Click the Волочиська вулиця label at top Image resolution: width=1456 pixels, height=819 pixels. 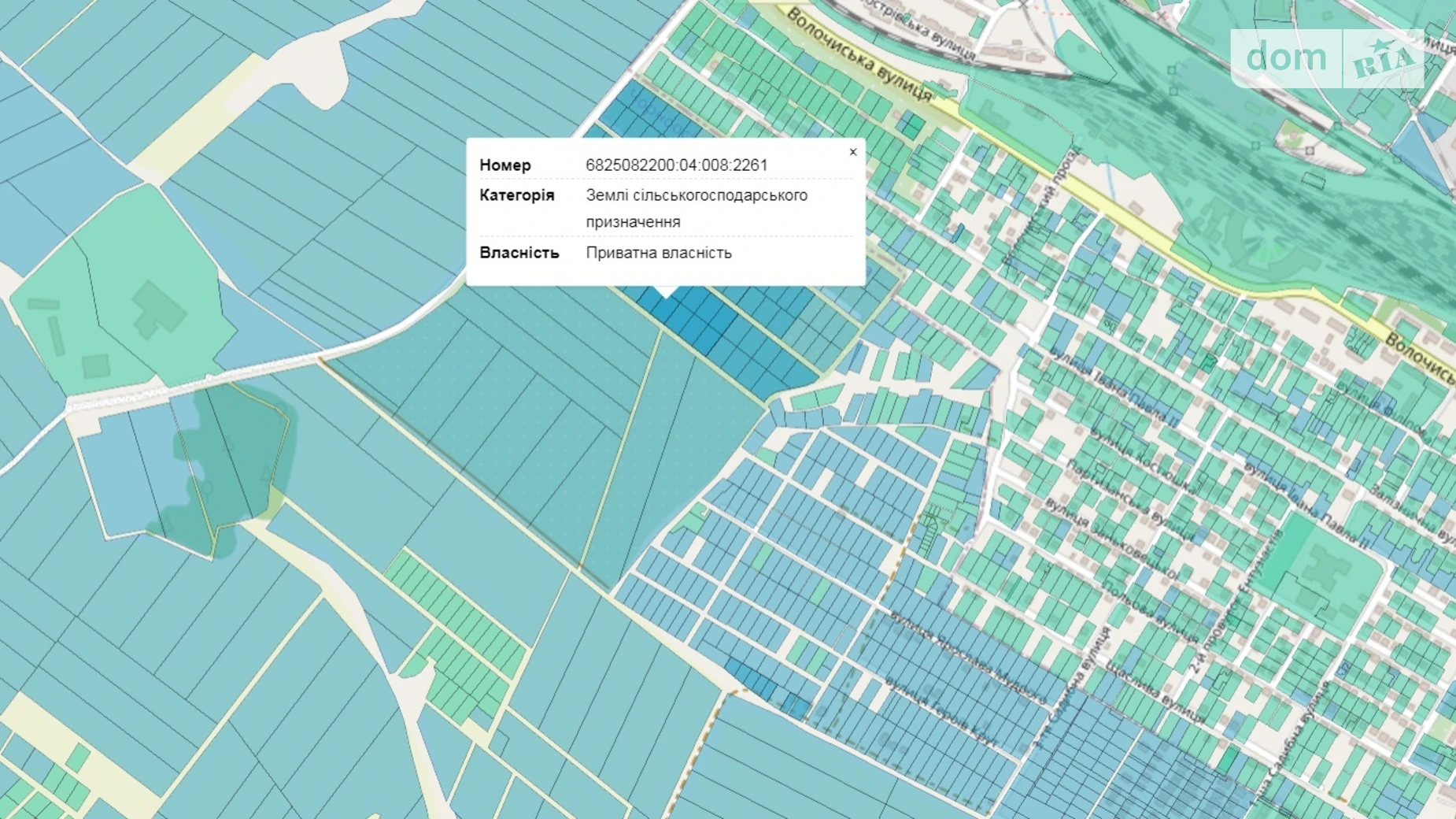pyautogui.click(x=859, y=57)
